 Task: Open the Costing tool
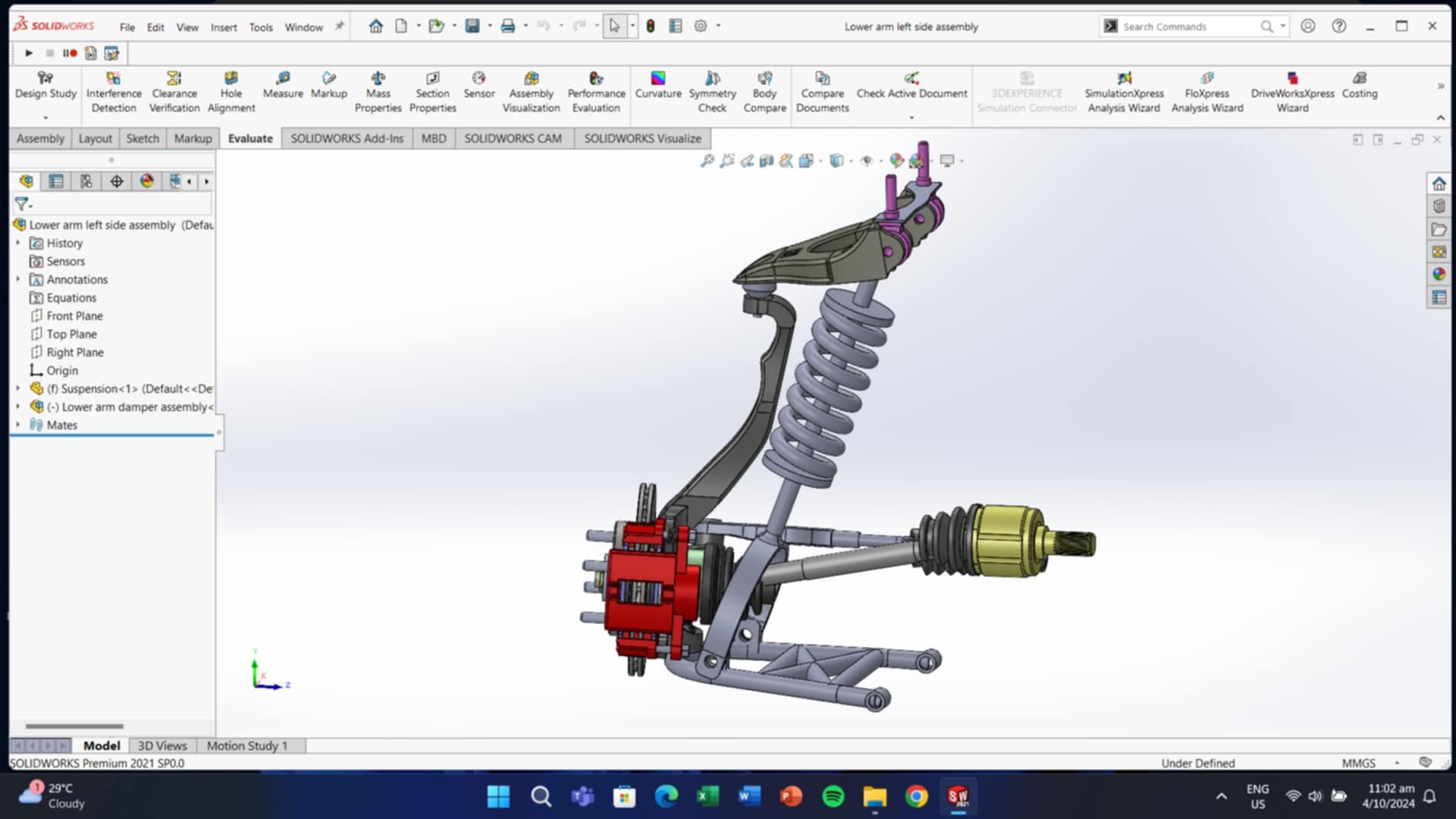tap(1359, 85)
